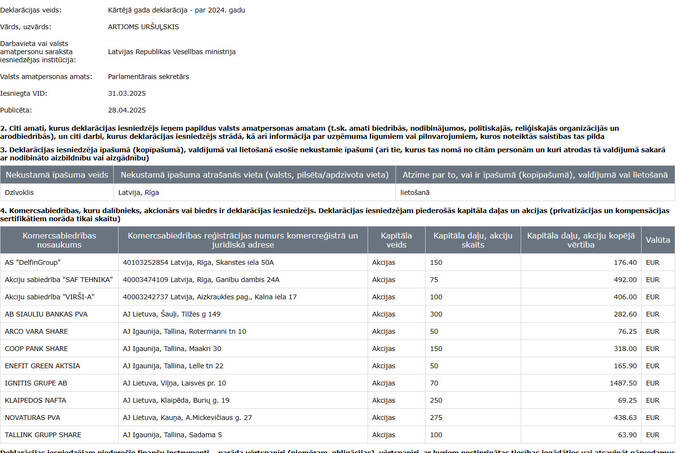Image resolution: width=680 pixels, height=453 pixels.
Task: Click share count 250 for KLAIPEDOS NAFTA
Action: [436, 400]
